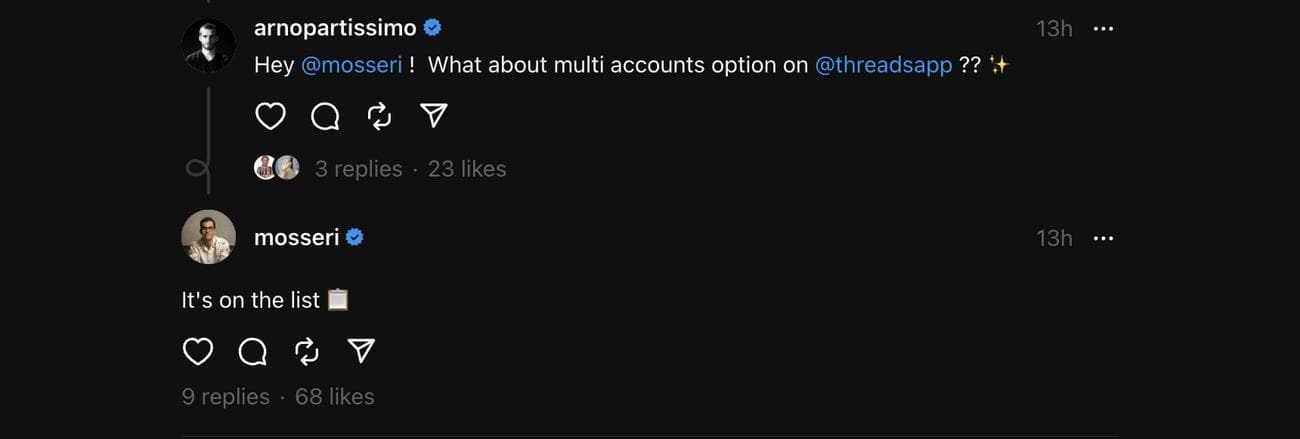Open the @threadsapp mention link
Screen dimensions: 1300x439
pyautogui.click(x=884, y=65)
